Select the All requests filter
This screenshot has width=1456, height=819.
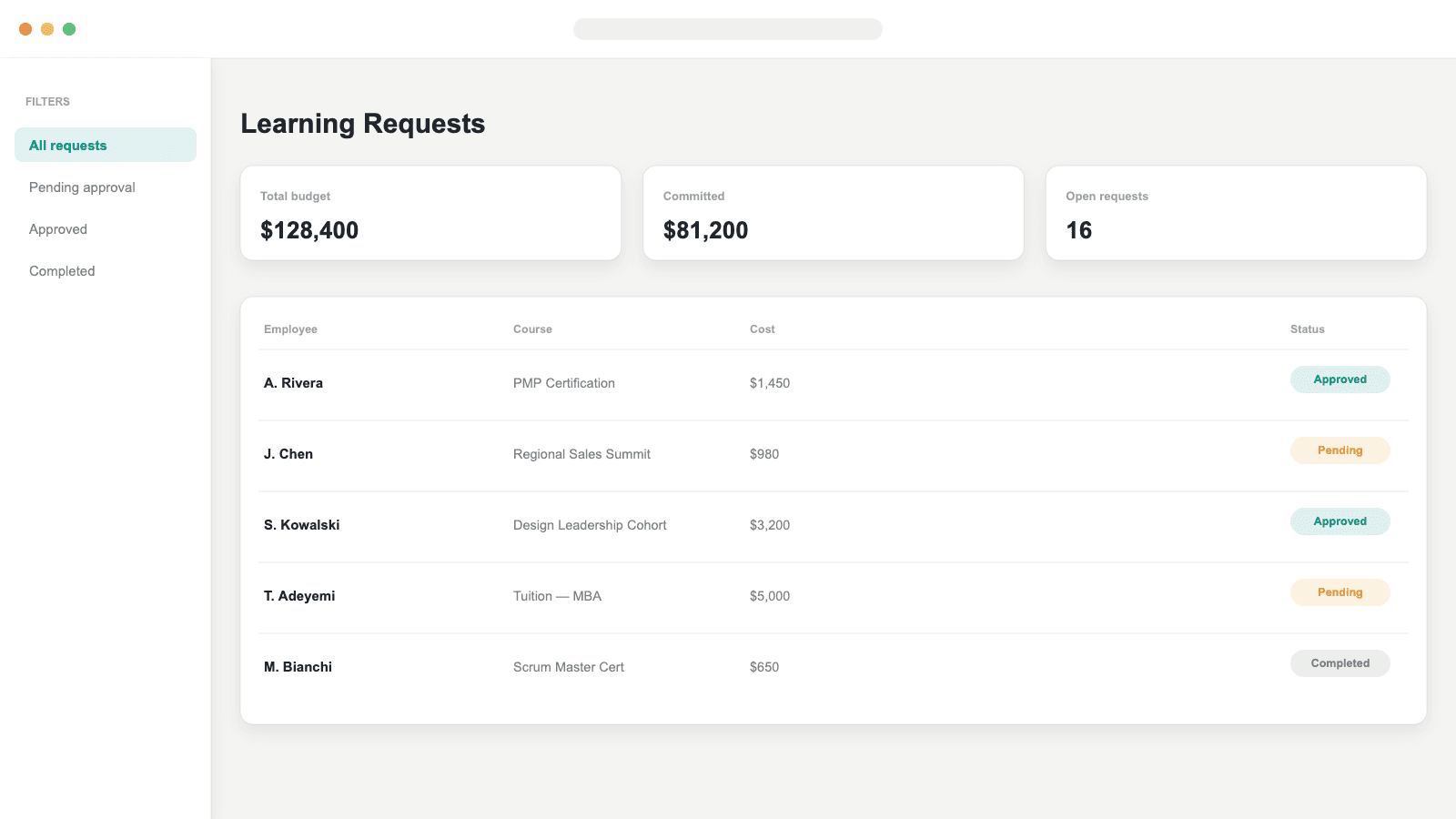click(106, 145)
